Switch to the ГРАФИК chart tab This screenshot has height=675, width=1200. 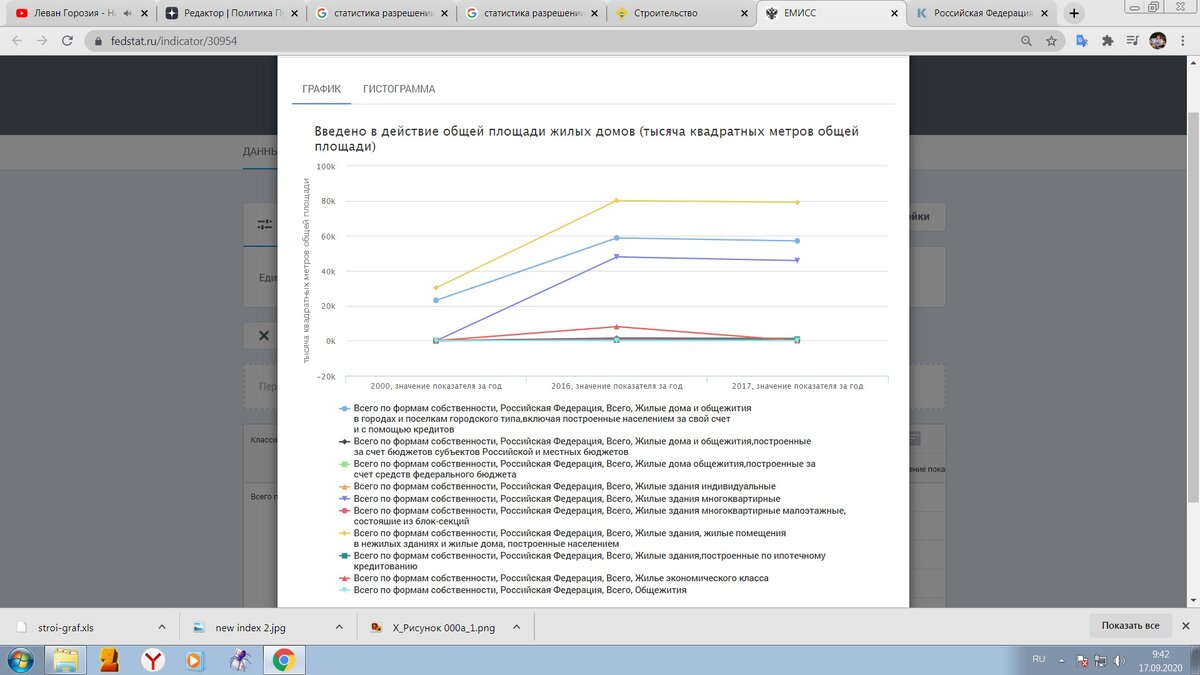321,89
